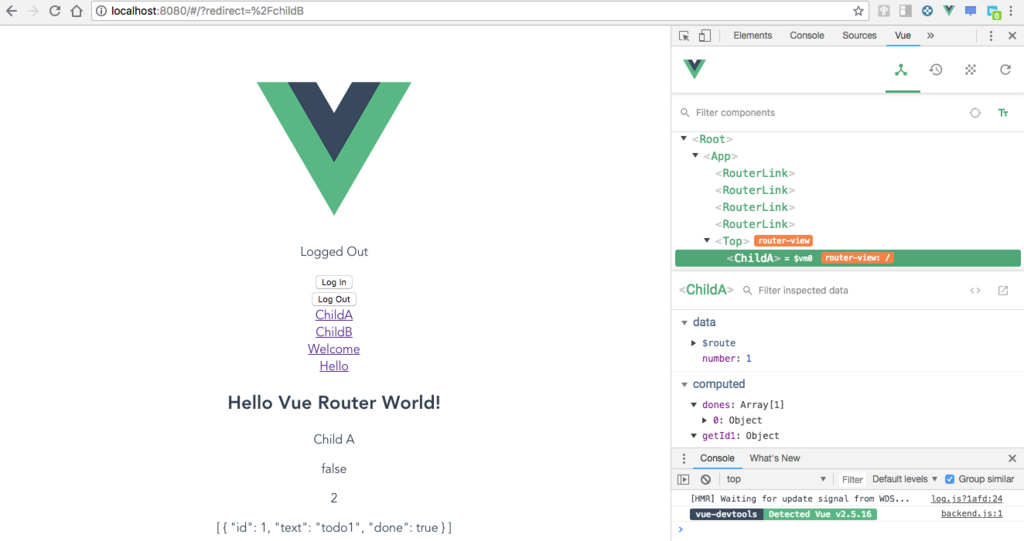Click the Vue devtools extension icon in browser toolbar
This screenshot has height=541, width=1024.
pyautogui.click(x=949, y=11)
